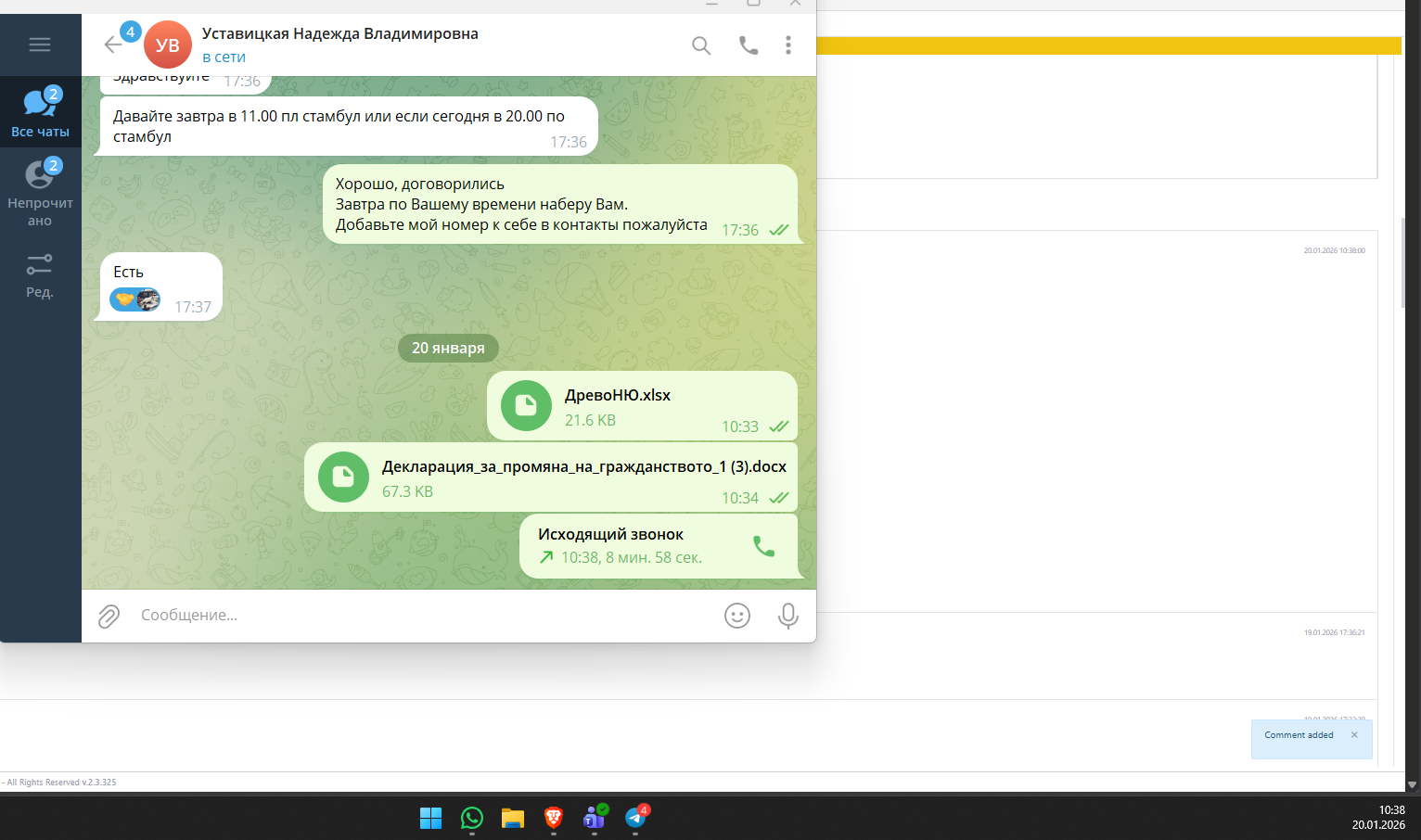
Task: Open the three-dot chat options menu
Action: pos(788,45)
